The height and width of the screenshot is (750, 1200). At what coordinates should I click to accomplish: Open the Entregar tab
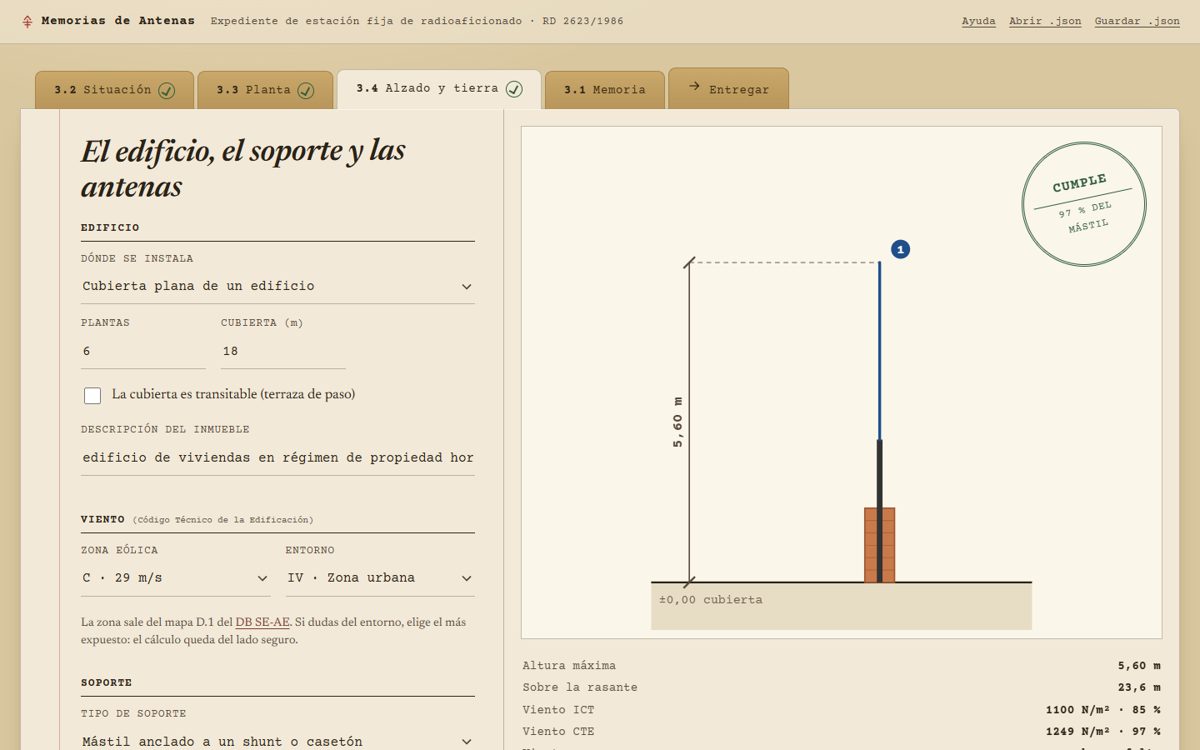[728, 88]
